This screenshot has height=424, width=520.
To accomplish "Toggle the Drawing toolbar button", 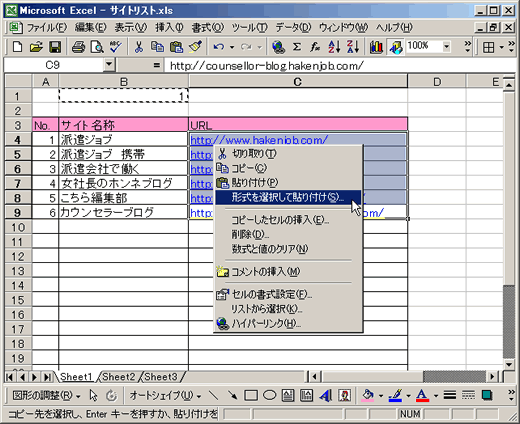I will click(x=396, y=47).
